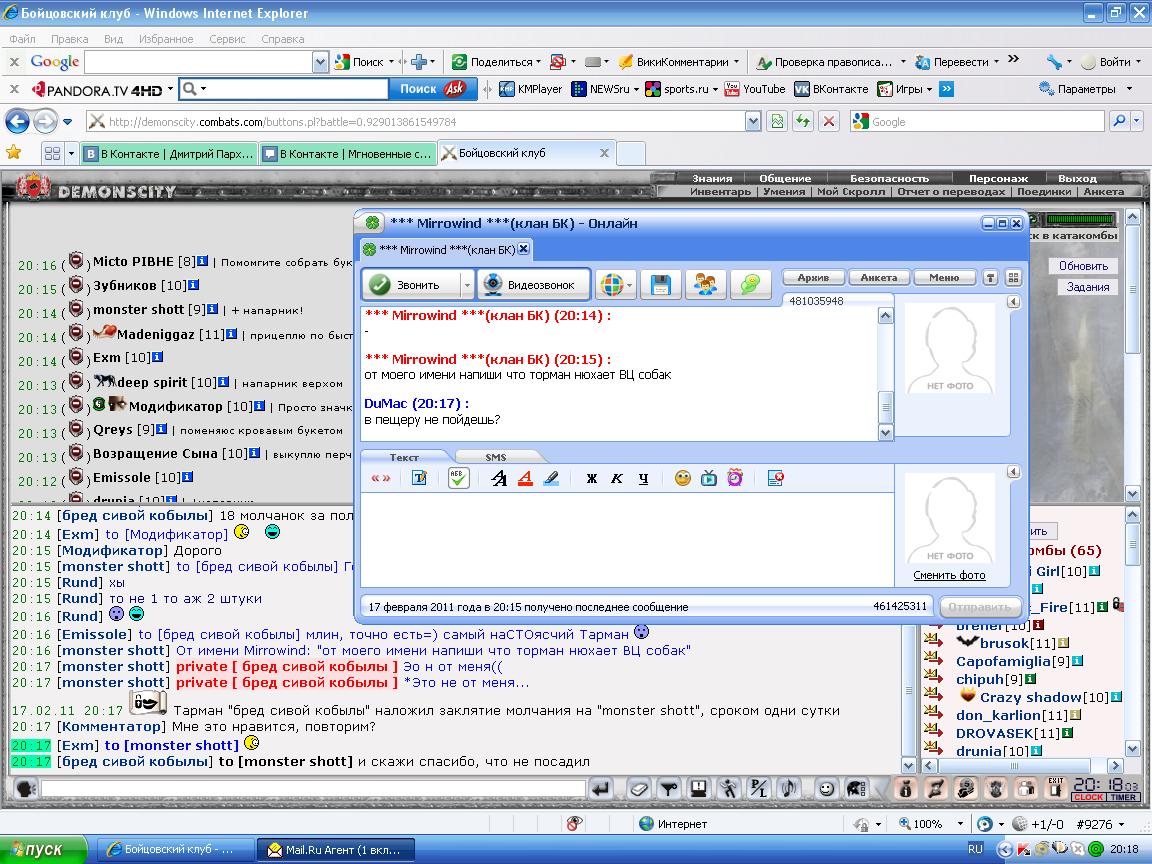Open the contact's Анкета profile
This screenshot has width=1152, height=864.
[879, 277]
